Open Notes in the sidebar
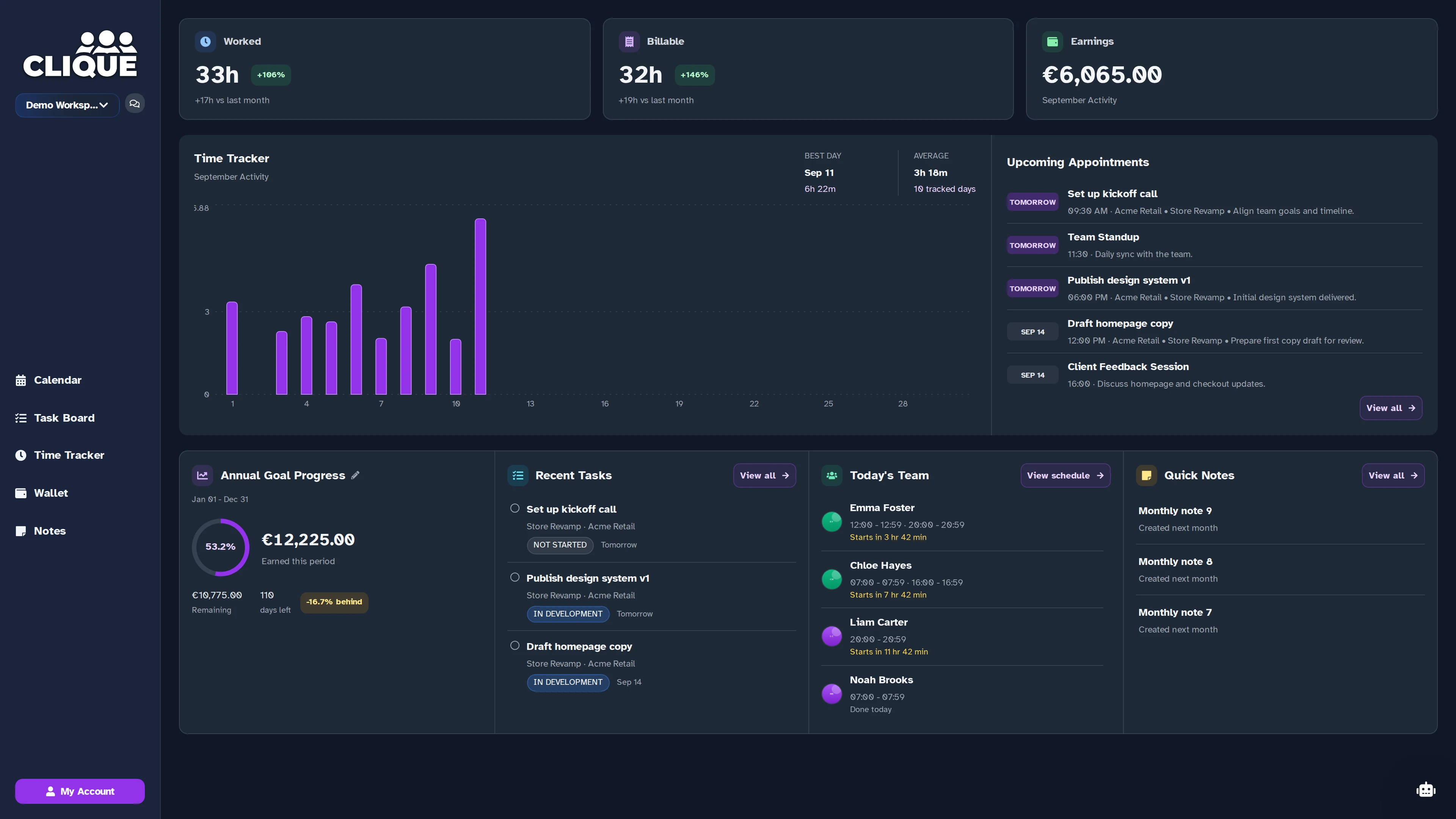This screenshot has width=1456, height=819. (41, 531)
